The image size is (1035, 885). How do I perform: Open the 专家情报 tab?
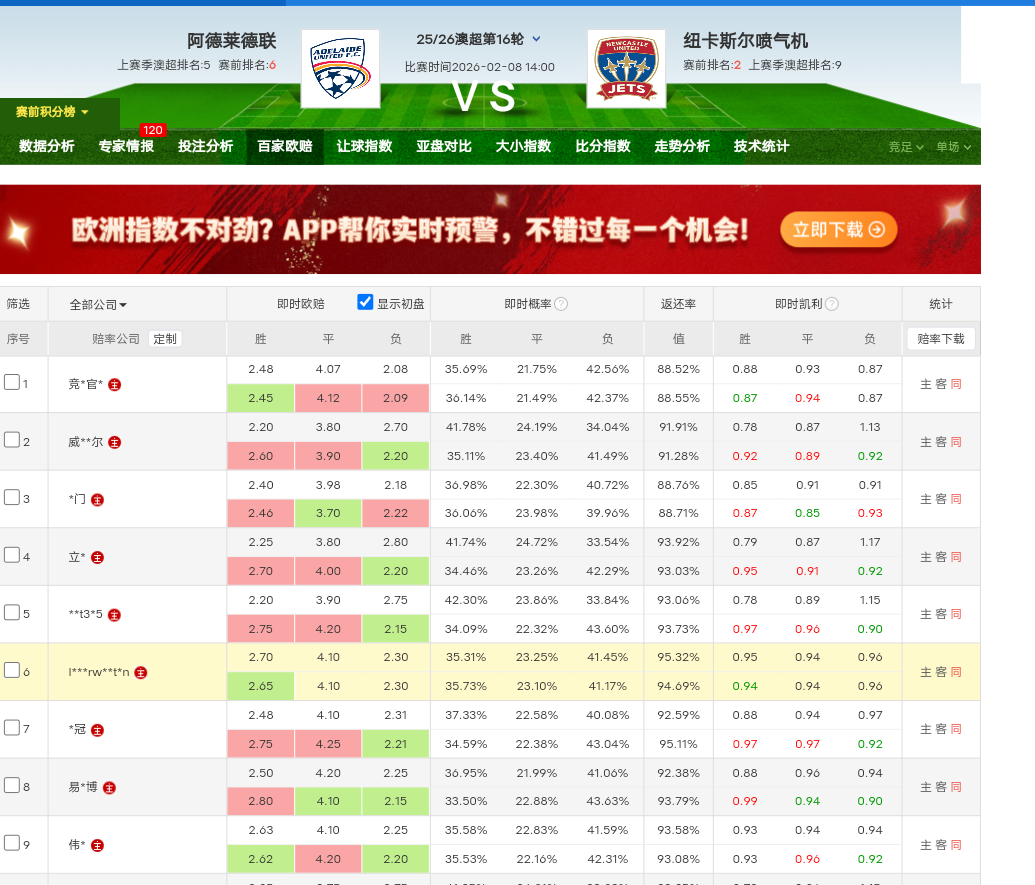[126, 146]
